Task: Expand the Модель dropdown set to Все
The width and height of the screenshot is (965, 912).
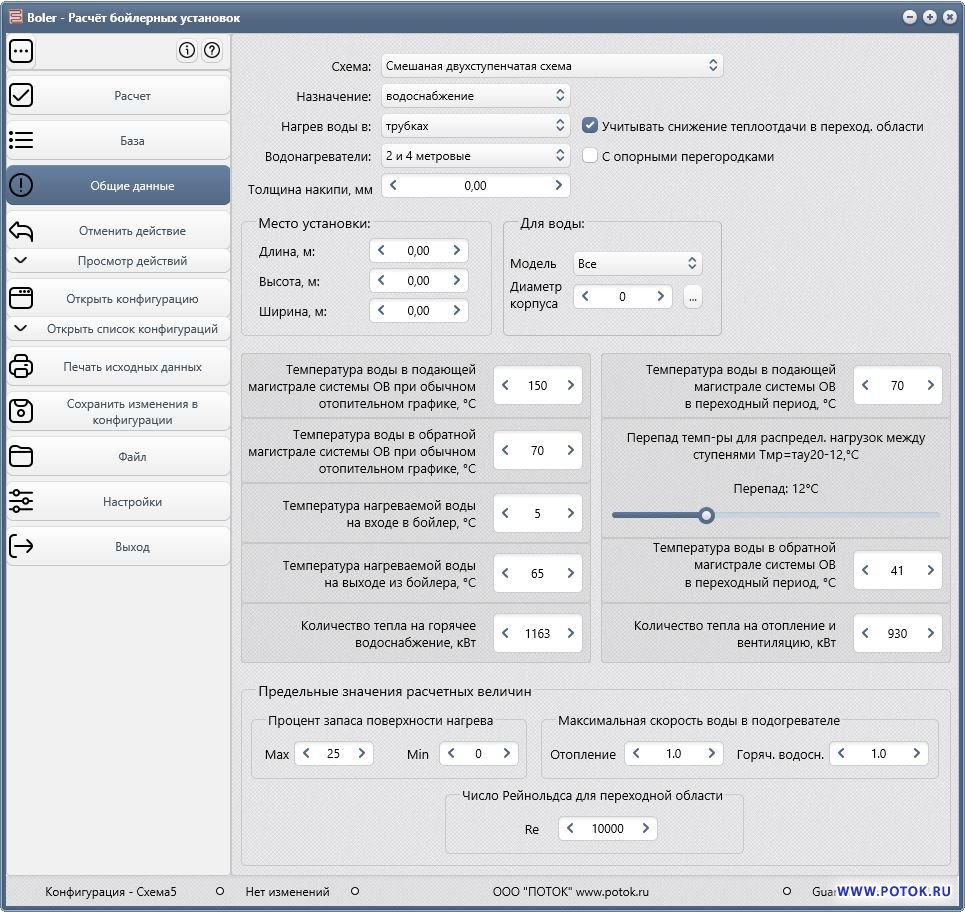Action: [637, 264]
